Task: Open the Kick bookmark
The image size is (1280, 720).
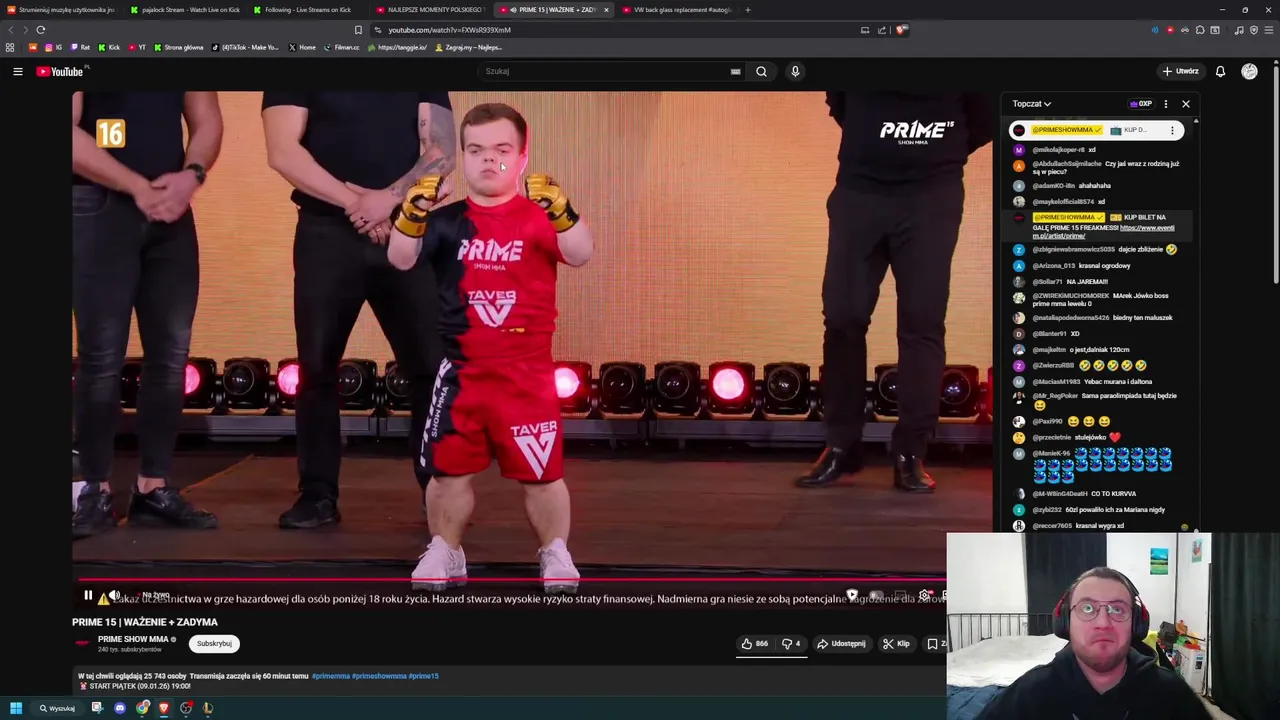Action: [x=109, y=47]
